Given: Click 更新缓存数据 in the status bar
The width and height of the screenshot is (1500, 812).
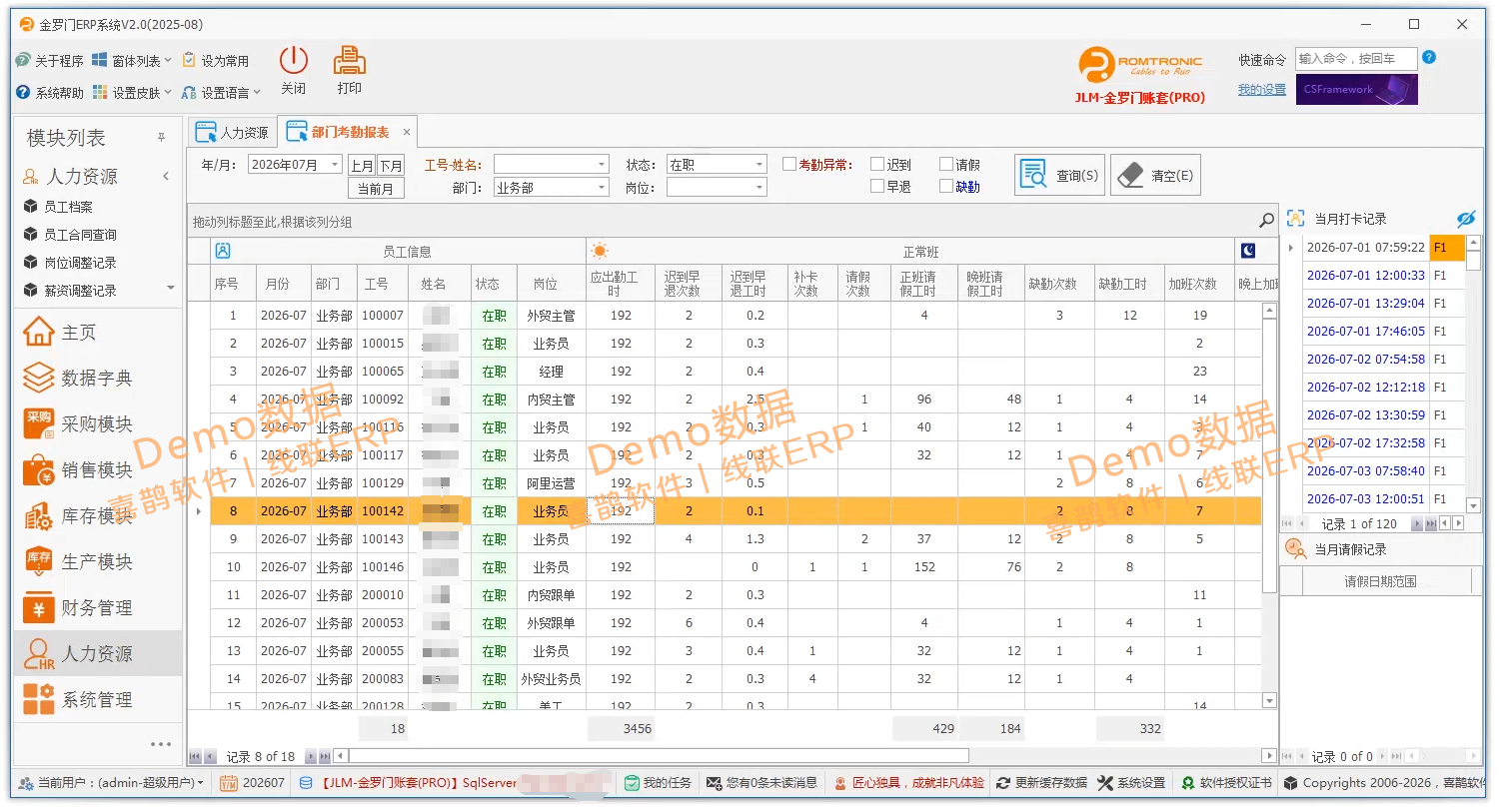Looking at the screenshot, I should point(1041,783).
